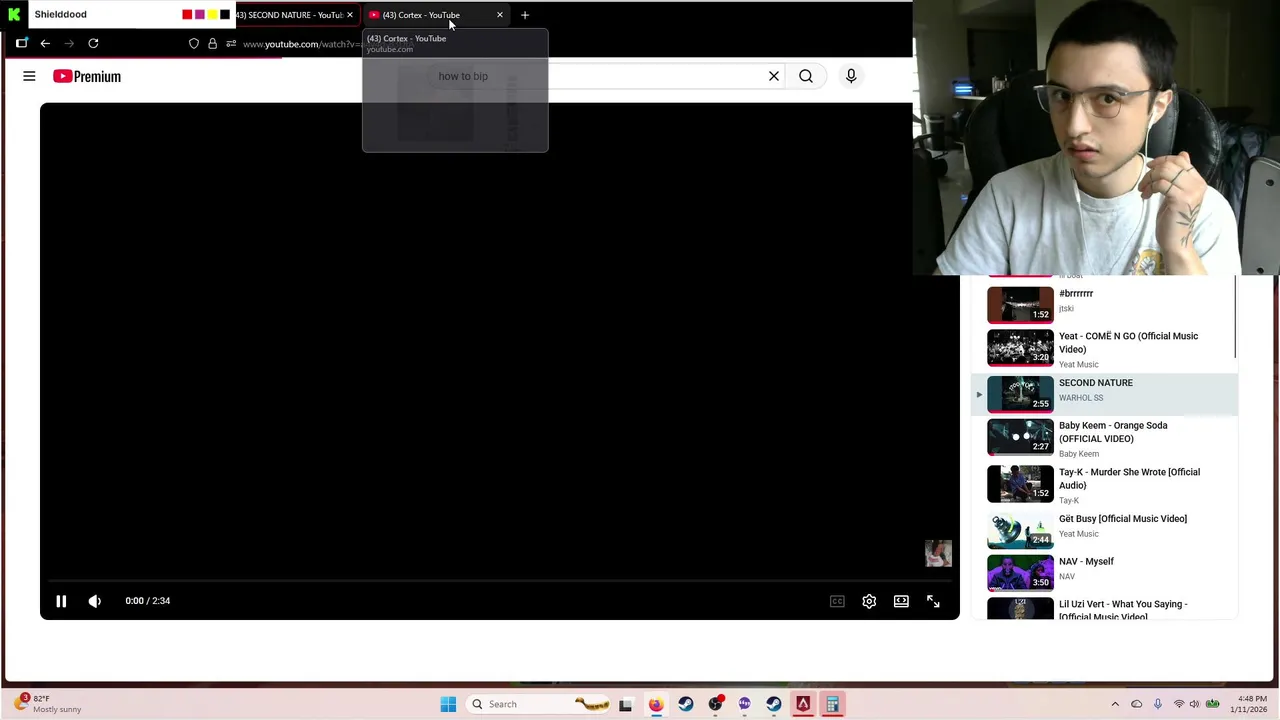Screen dimensions: 1280x720
Task: Click the NAV Myself thumbnail
Action: tap(1020, 573)
